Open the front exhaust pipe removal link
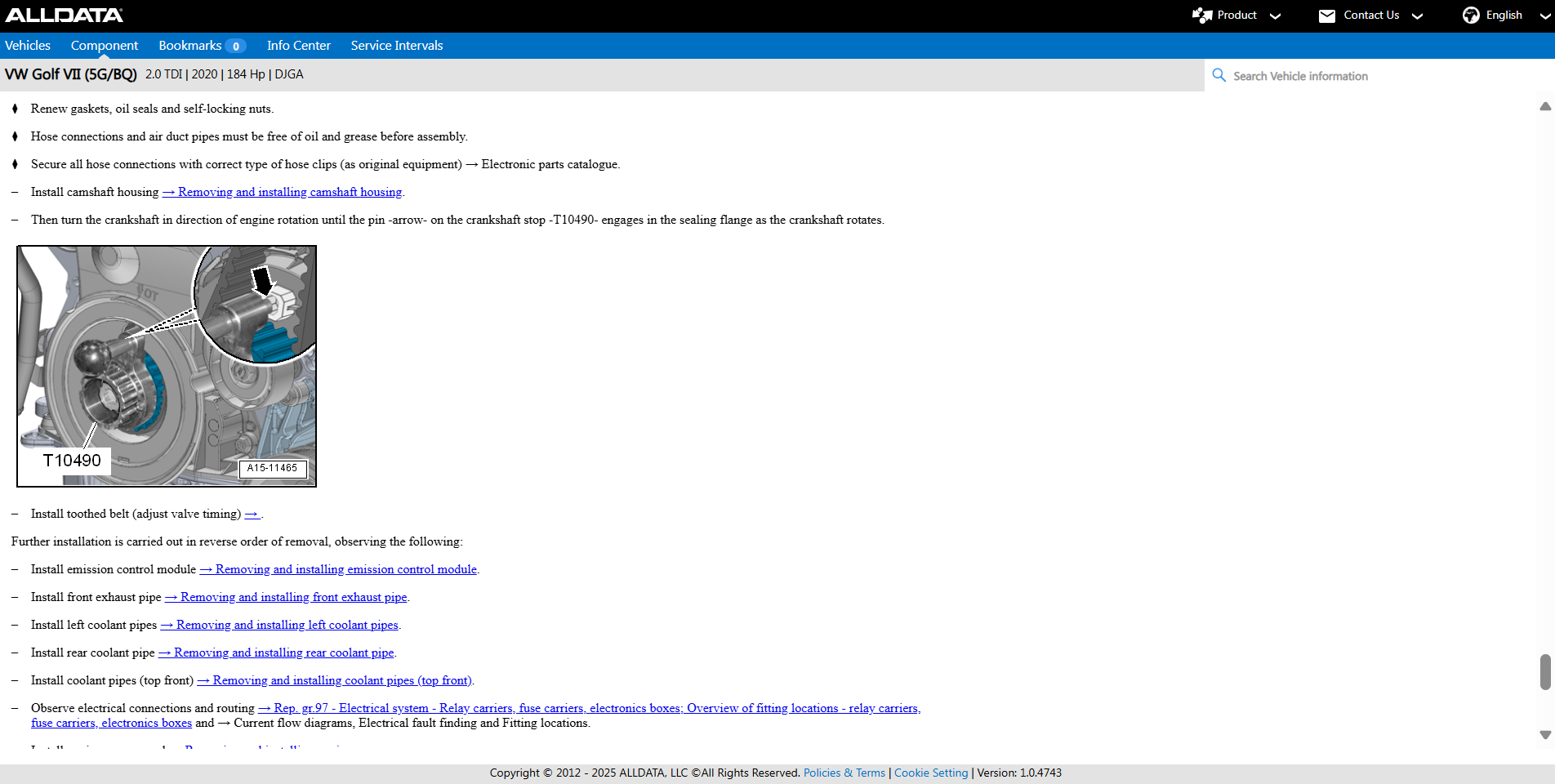 (293, 597)
